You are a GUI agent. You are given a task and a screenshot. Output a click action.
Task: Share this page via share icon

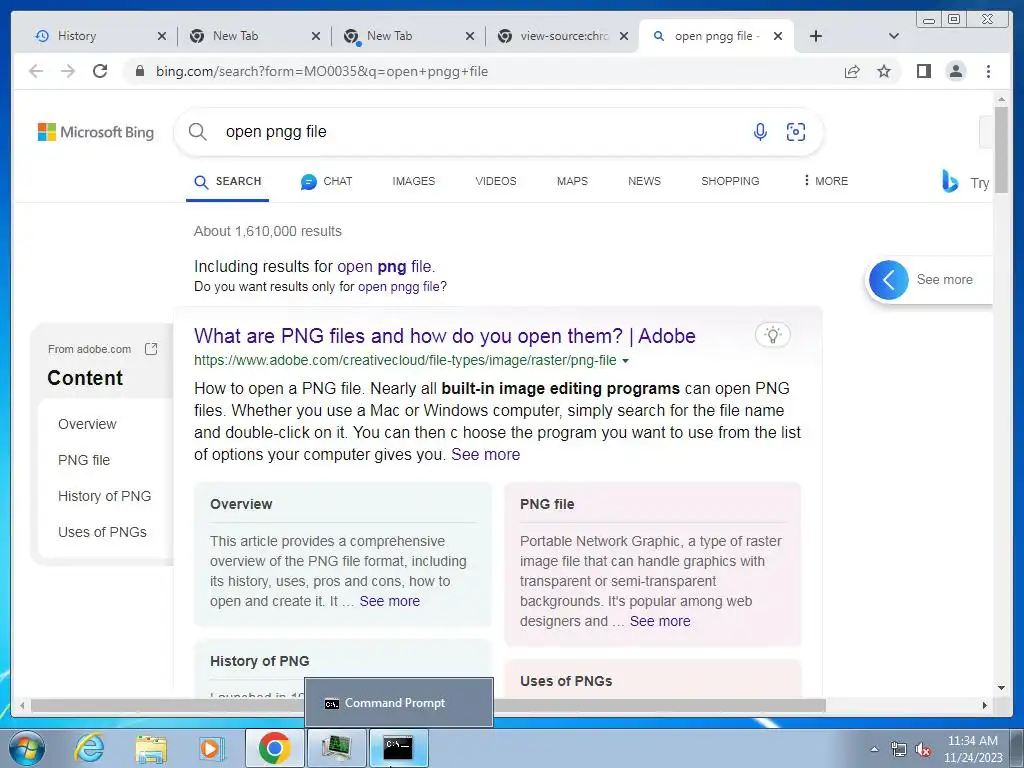click(x=852, y=71)
